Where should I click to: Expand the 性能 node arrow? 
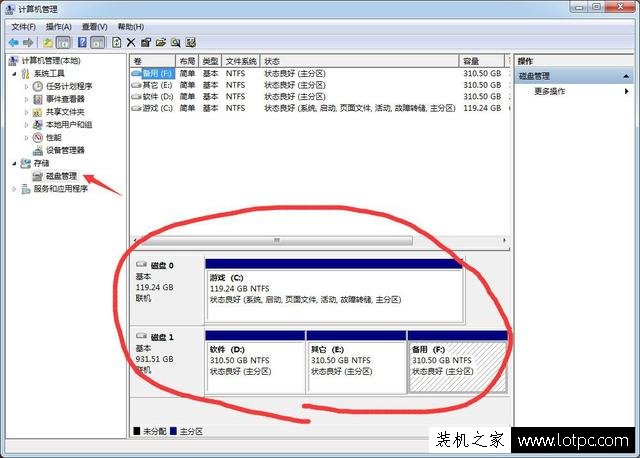point(26,138)
